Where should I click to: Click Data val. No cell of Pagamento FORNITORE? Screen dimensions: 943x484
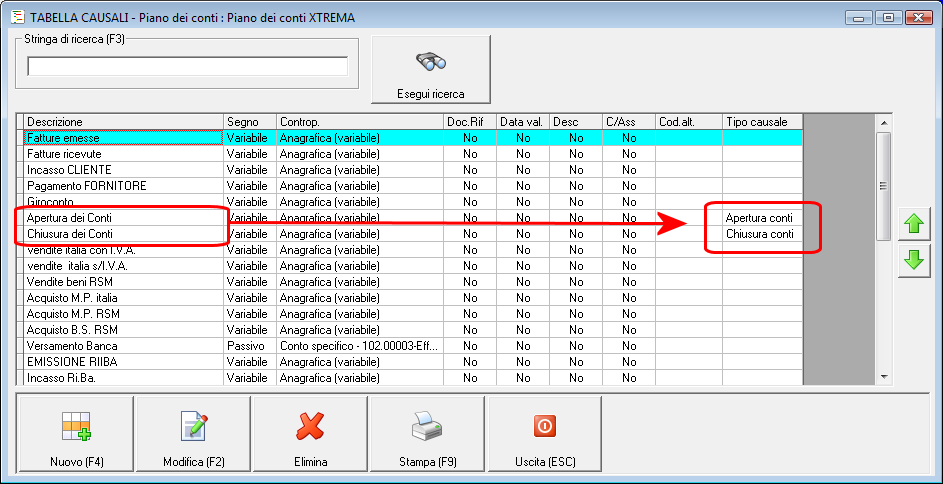tap(523, 186)
